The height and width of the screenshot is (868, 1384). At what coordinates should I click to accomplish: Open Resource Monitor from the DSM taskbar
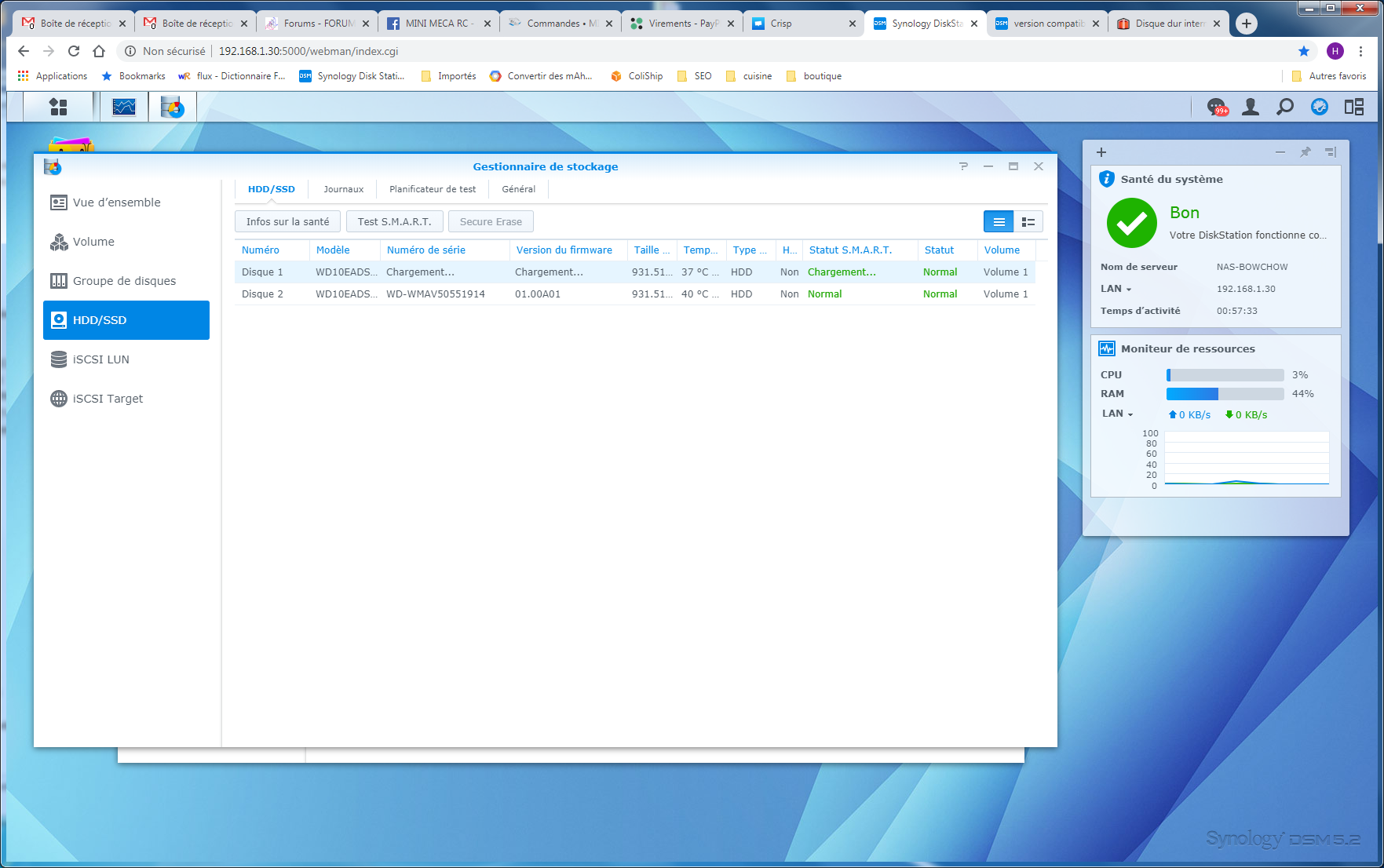[x=124, y=107]
